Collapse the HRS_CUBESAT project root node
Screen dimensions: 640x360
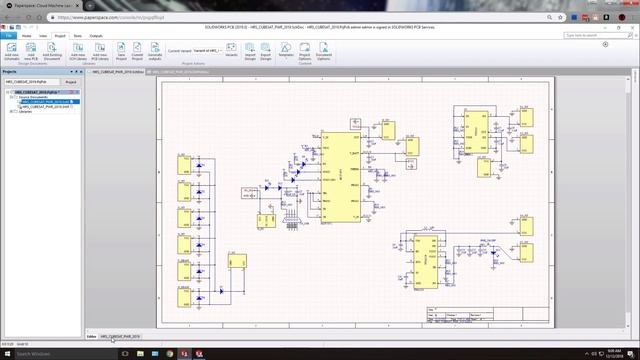coord(7,92)
